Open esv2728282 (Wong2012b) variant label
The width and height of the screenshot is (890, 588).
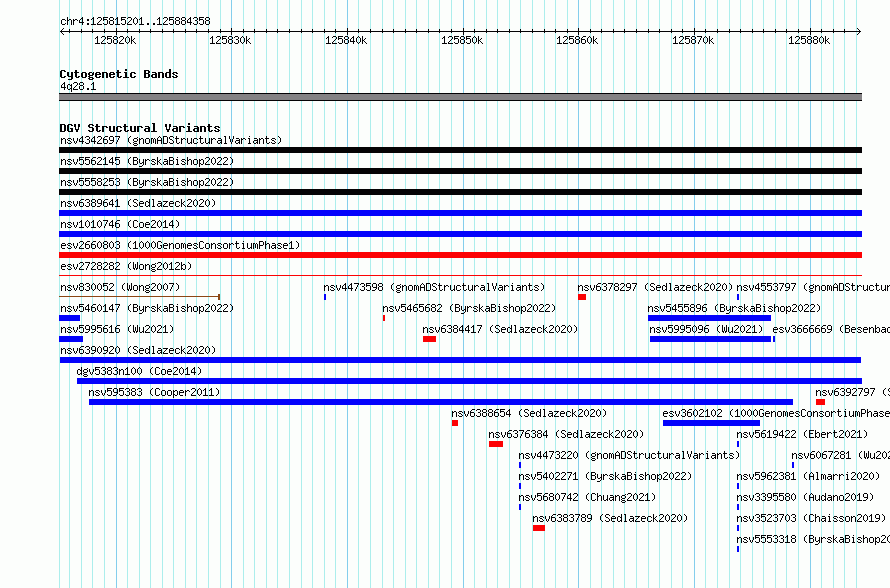[126, 266]
